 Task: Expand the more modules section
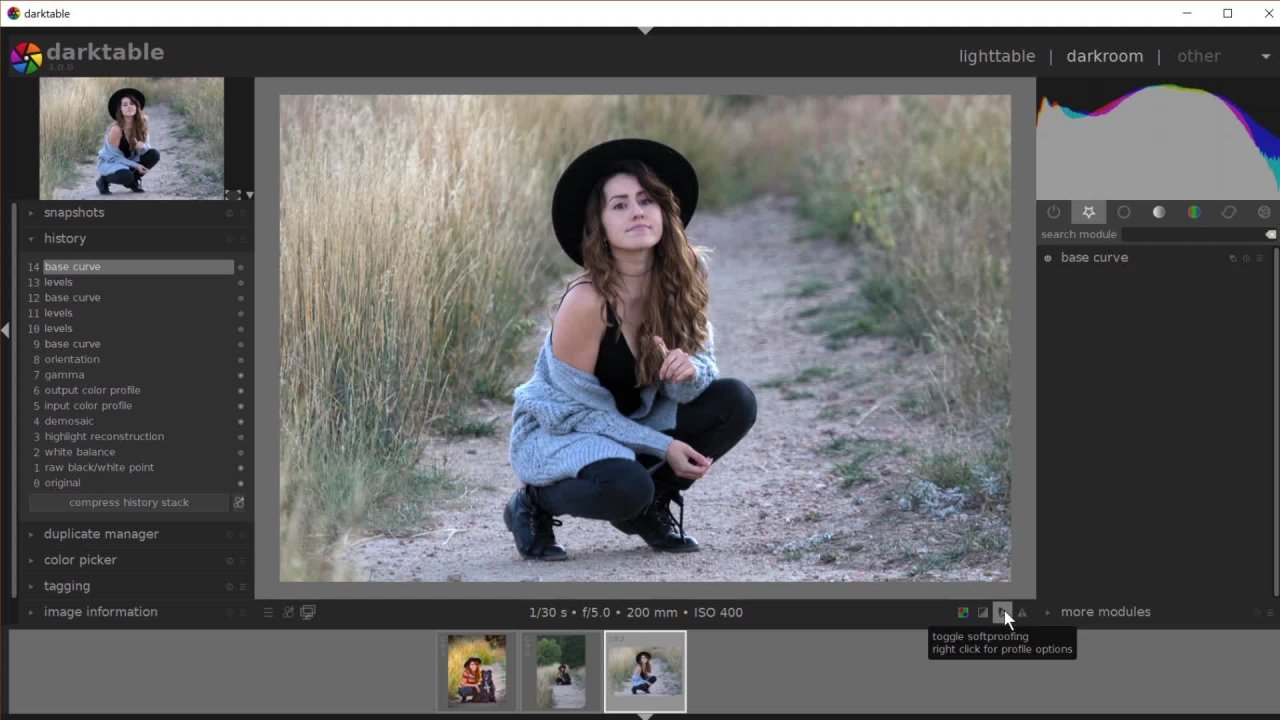[1105, 612]
